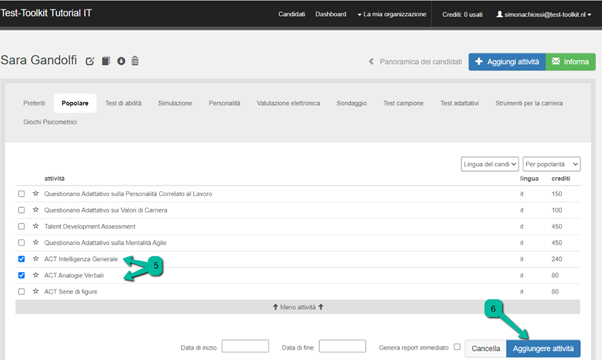Click the Data di fine field
Viewport: 602px width, 360px height.
(x=342, y=346)
